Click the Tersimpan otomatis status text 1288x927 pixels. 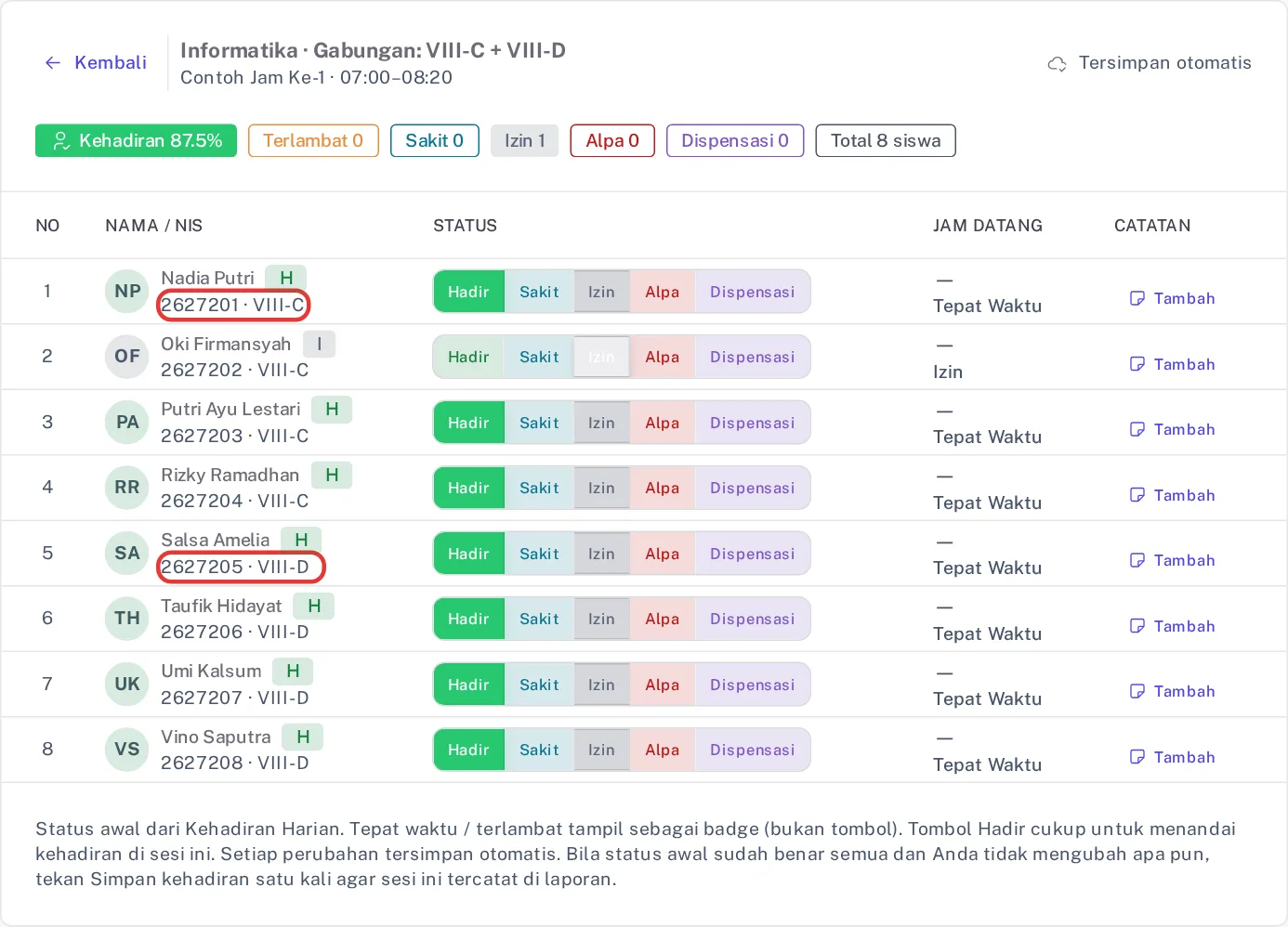[1165, 63]
